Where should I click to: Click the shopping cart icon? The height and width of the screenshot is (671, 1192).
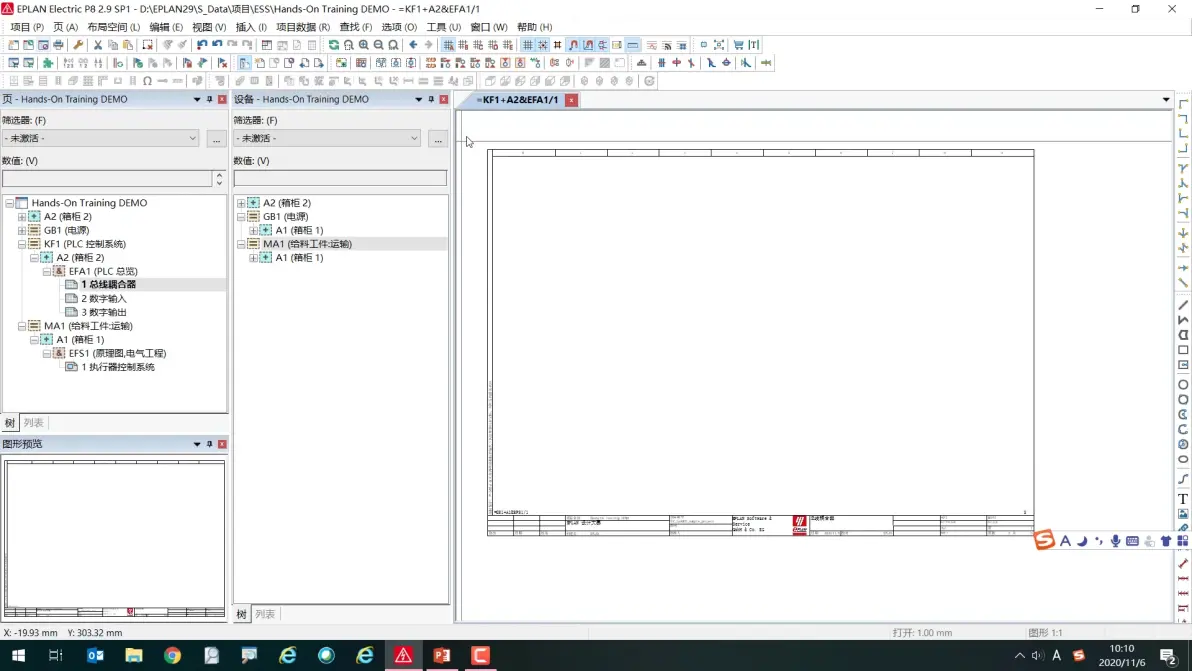pyautogui.click(x=738, y=45)
